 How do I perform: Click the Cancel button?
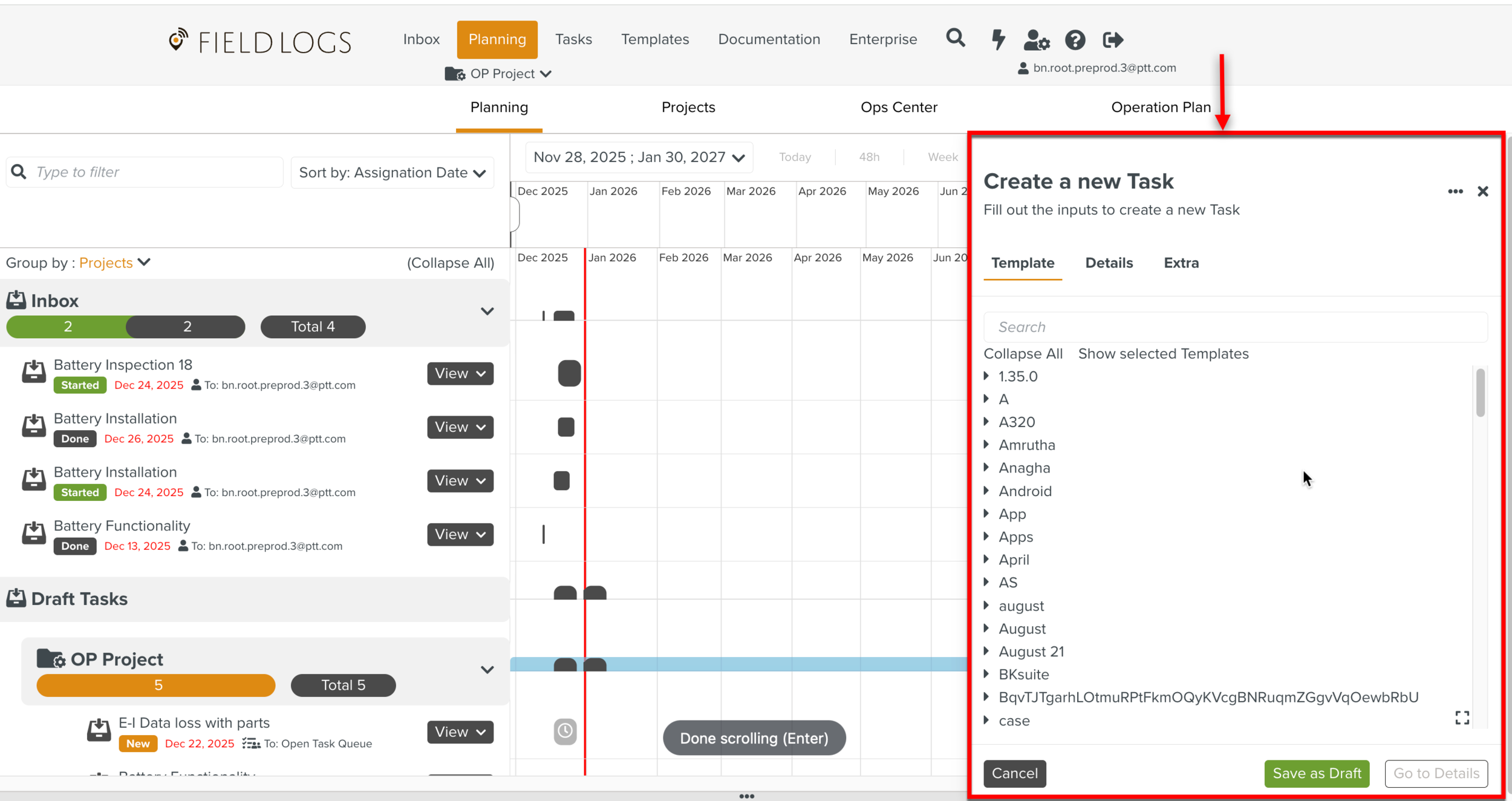point(1014,773)
